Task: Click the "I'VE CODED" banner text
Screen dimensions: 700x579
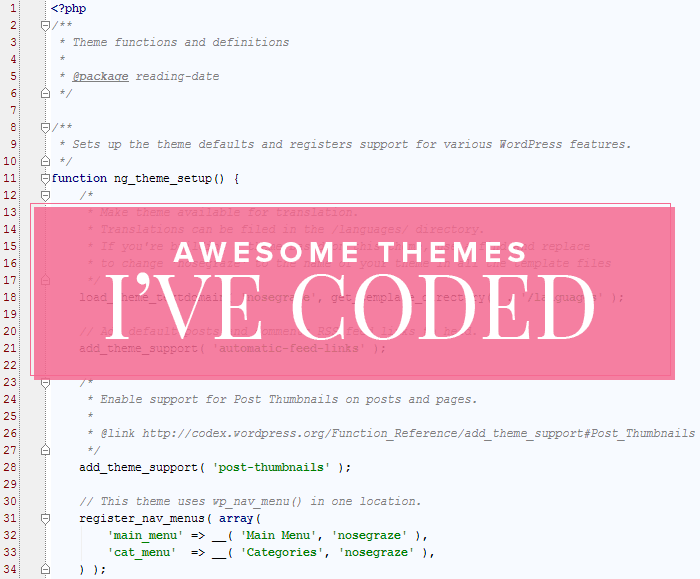Action: (x=350, y=308)
